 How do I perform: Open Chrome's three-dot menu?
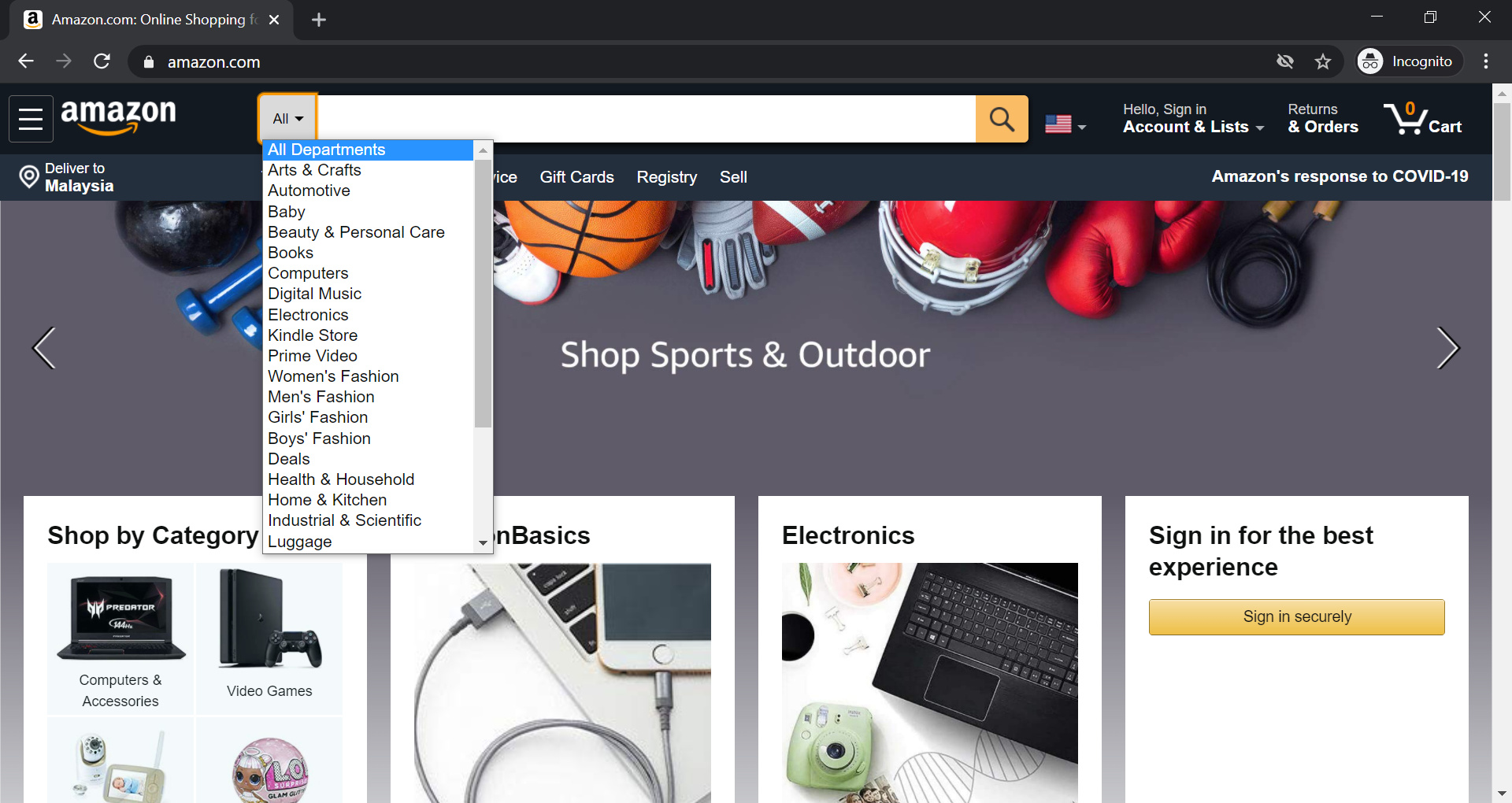tap(1486, 61)
